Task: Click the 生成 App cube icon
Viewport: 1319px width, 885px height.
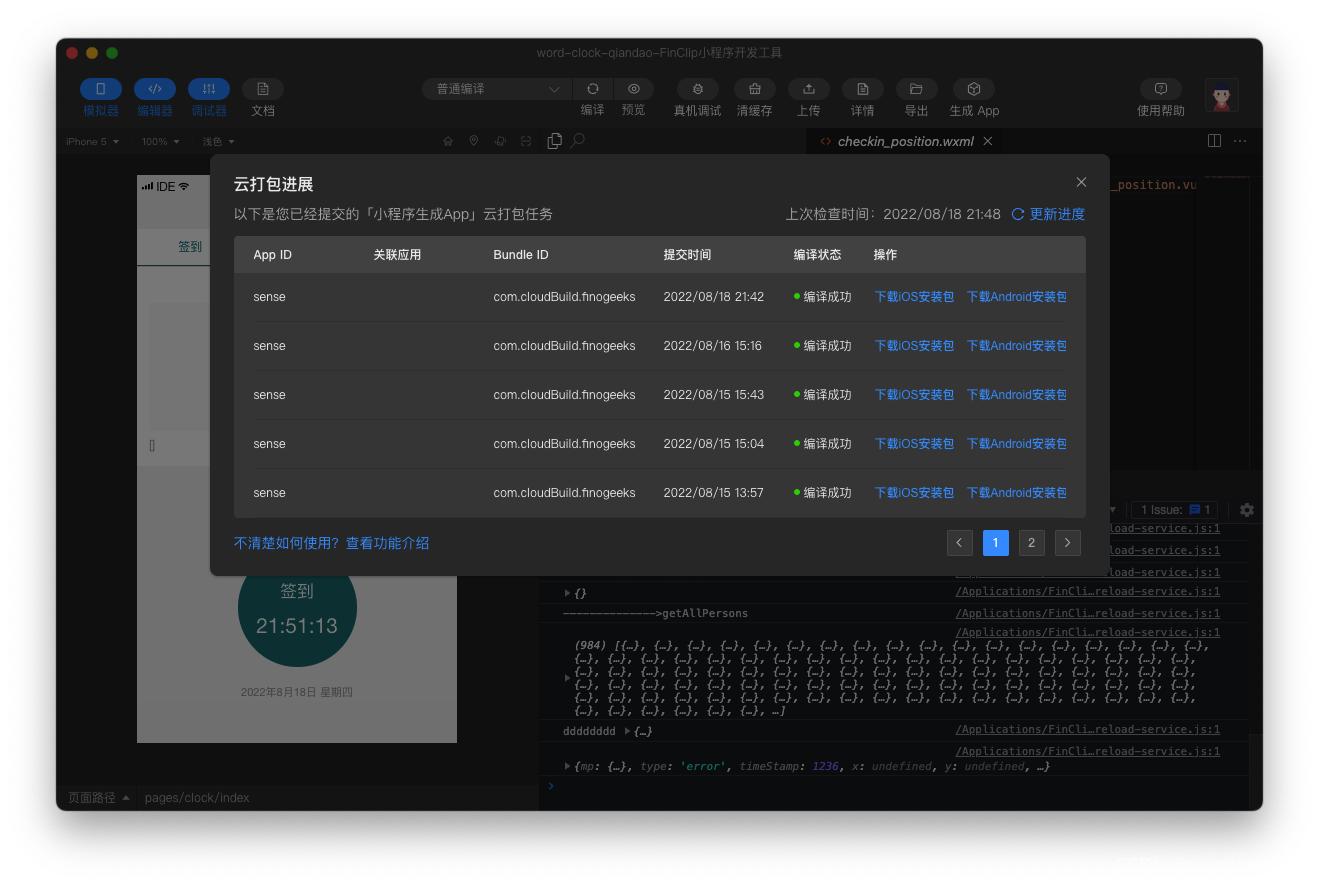Action: coord(974,89)
